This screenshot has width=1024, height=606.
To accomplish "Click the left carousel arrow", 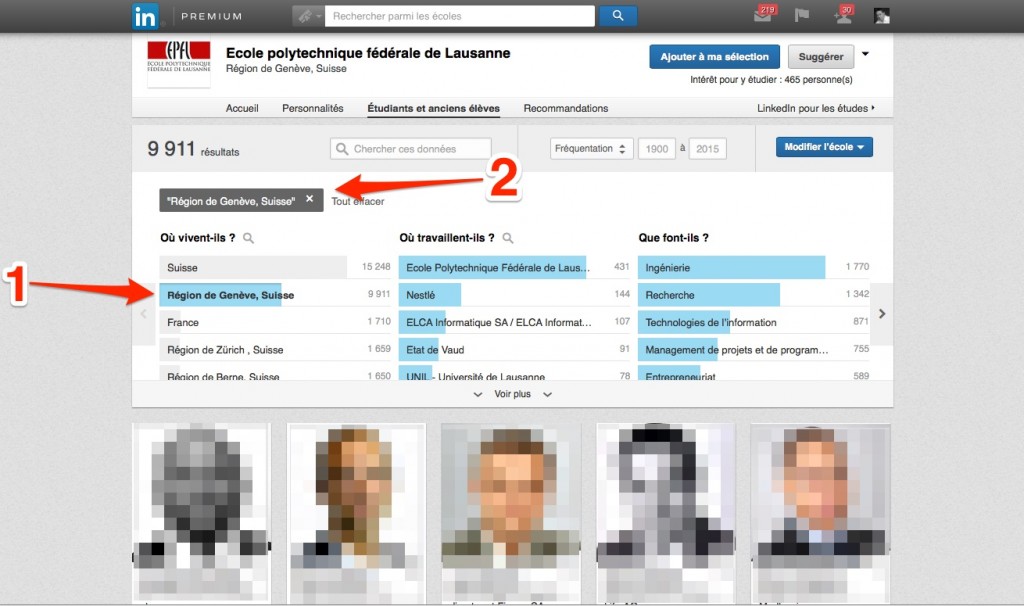I will [144, 314].
